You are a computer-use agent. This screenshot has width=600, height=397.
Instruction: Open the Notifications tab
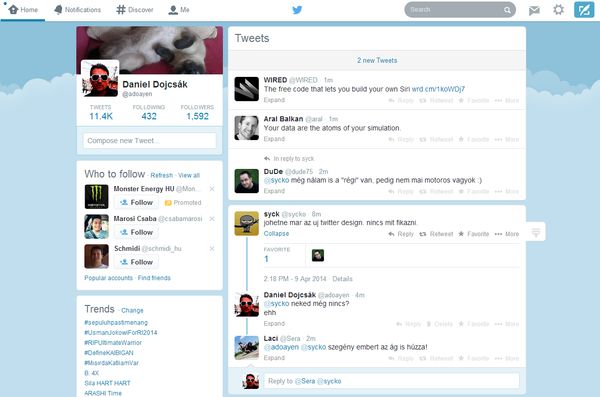point(78,10)
